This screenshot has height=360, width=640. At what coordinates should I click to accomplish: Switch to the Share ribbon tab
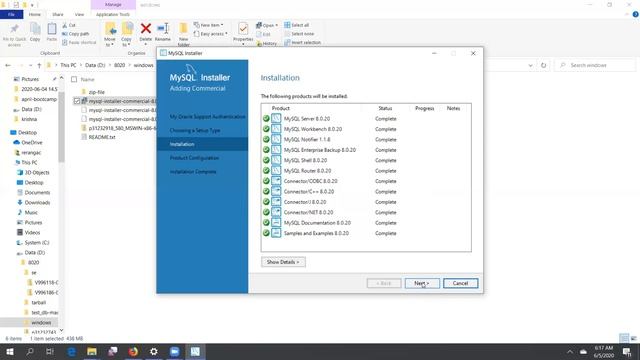tap(58, 14)
